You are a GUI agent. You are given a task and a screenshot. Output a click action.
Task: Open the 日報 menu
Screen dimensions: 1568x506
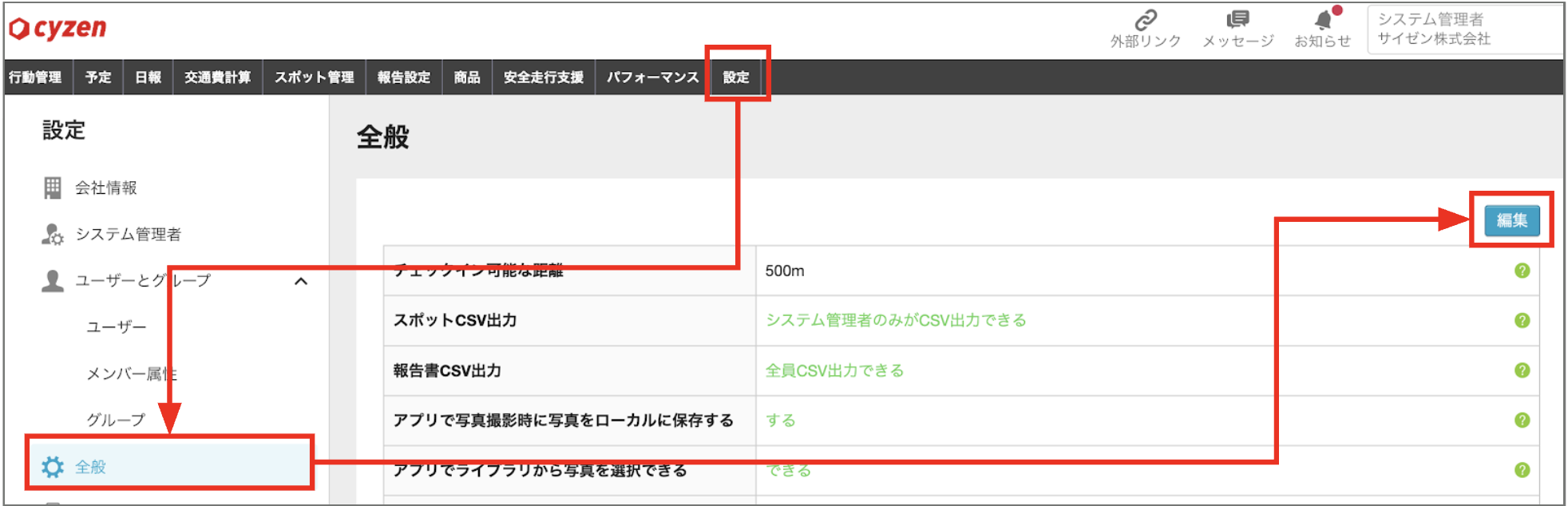tap(148, 77)
